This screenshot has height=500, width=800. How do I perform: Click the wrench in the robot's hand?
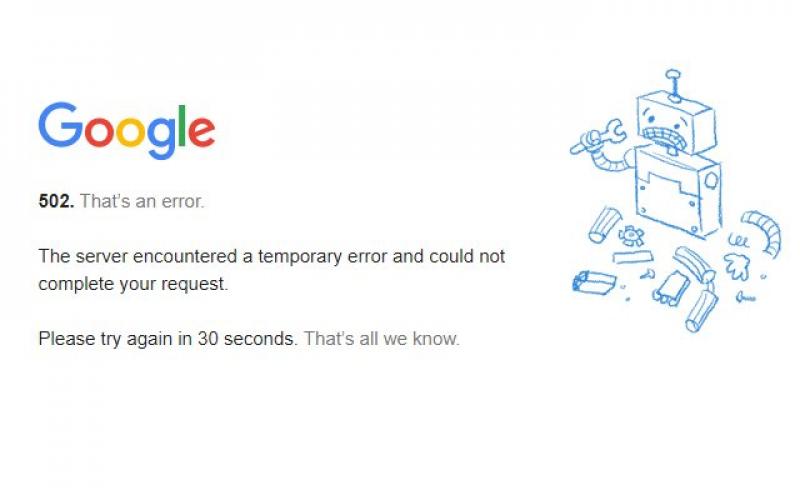(598, 136)
